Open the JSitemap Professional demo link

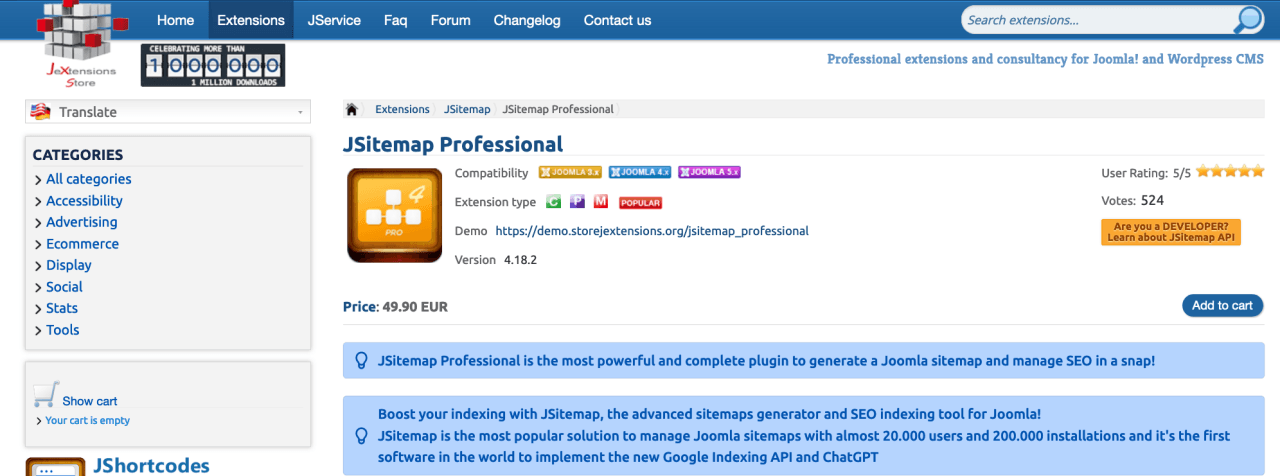[x=652, y=231]
